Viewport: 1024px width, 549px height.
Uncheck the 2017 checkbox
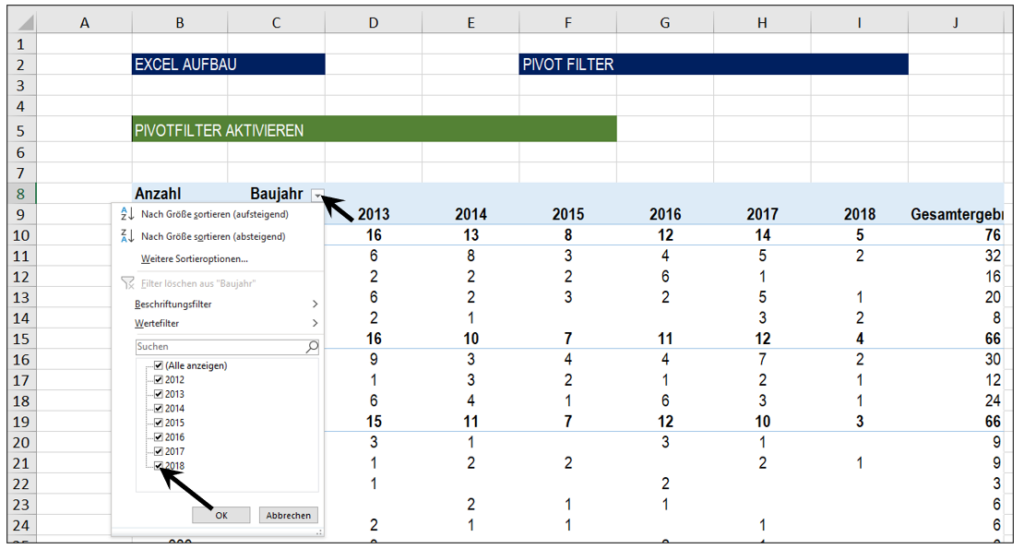(158, 452)
